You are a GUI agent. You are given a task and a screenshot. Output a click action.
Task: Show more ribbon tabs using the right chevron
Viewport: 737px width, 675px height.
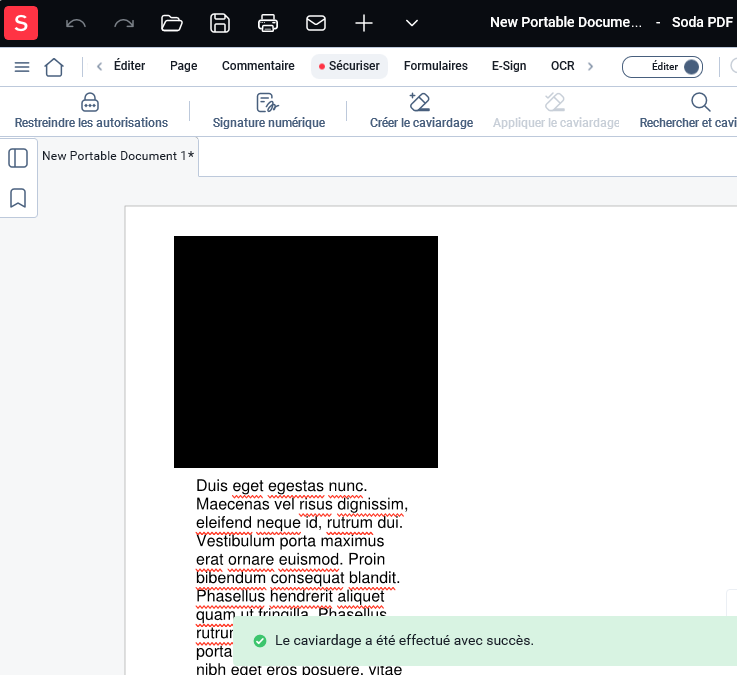pyautogui.click(x=590, y=66)
